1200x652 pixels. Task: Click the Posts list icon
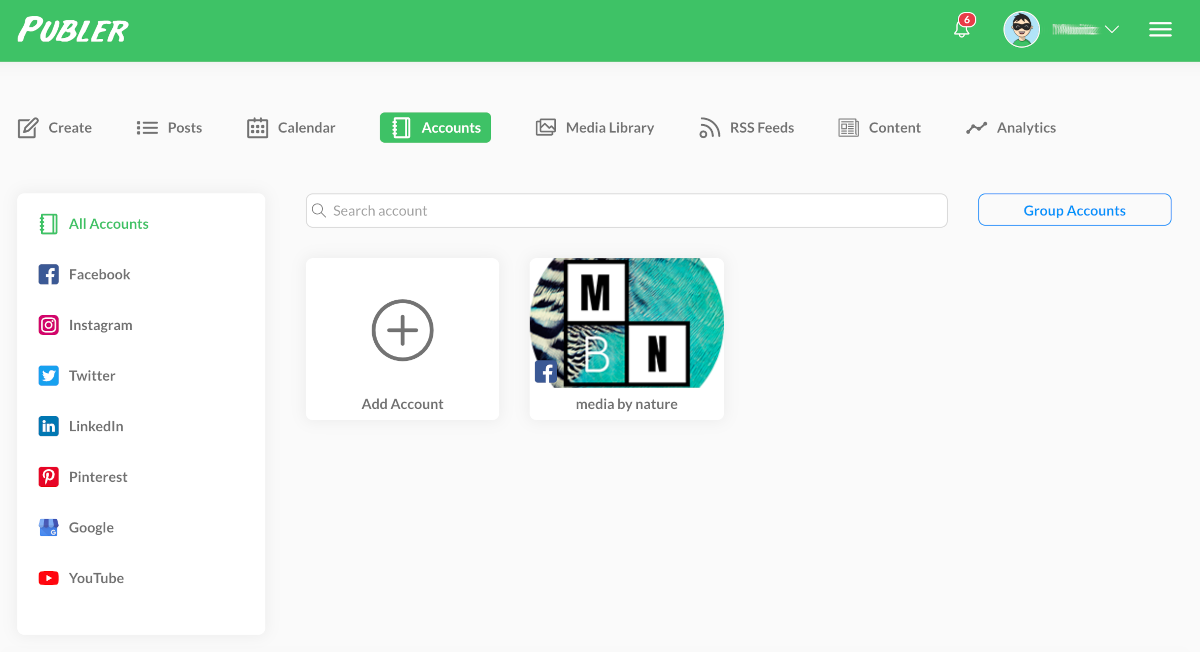[x=147, y=128]
